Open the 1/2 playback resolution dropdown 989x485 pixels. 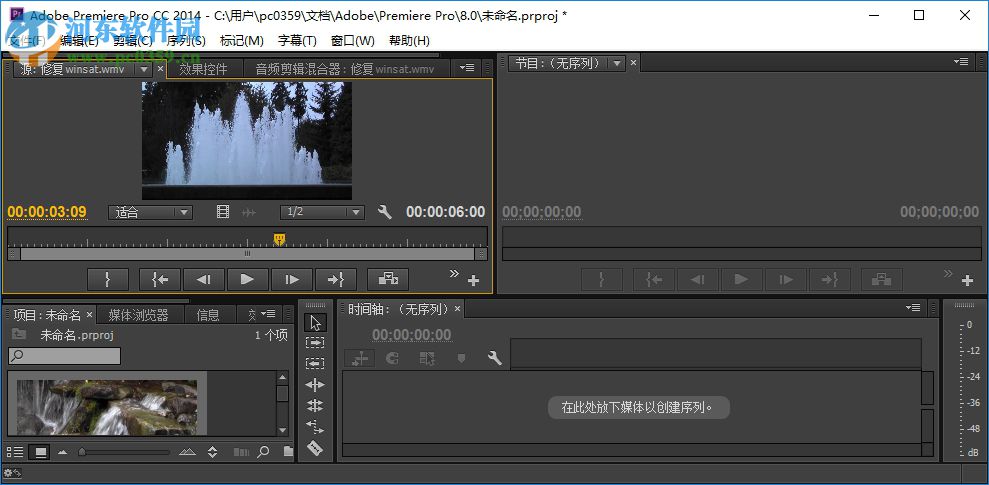point(322,212)
